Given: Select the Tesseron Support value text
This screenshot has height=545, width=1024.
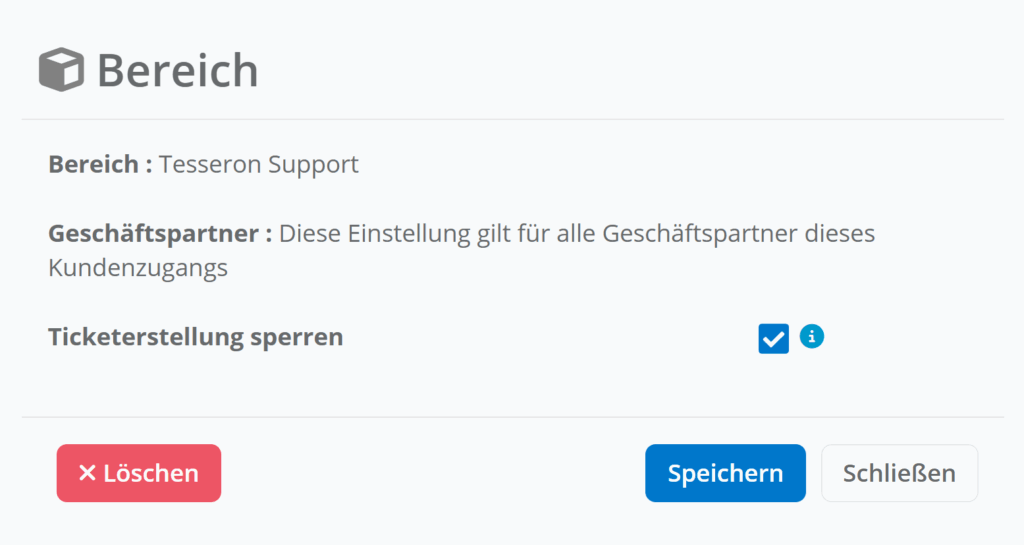Looking at the screenshot, I should [258, 164].
